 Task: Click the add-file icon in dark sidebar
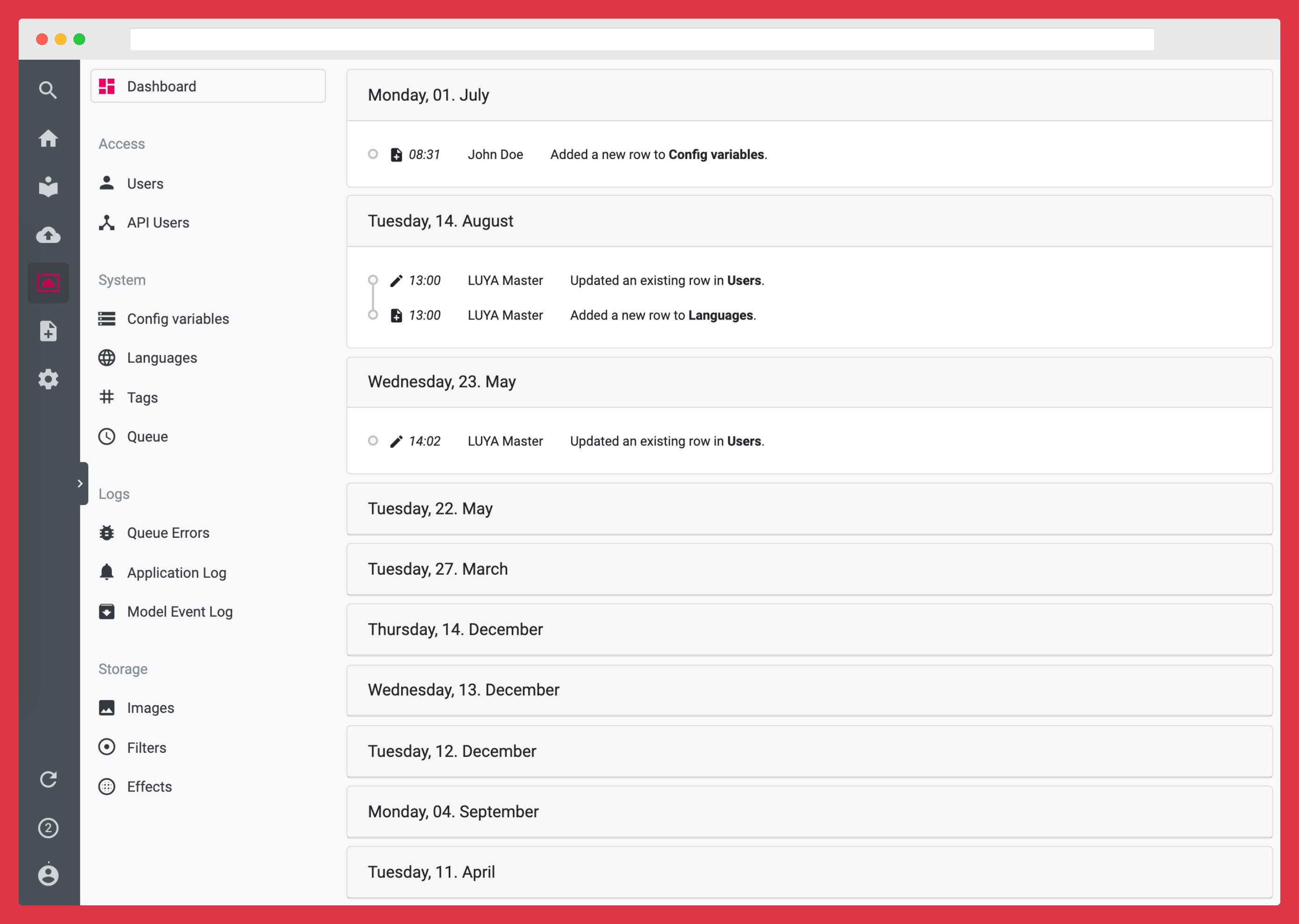[48, 331]
